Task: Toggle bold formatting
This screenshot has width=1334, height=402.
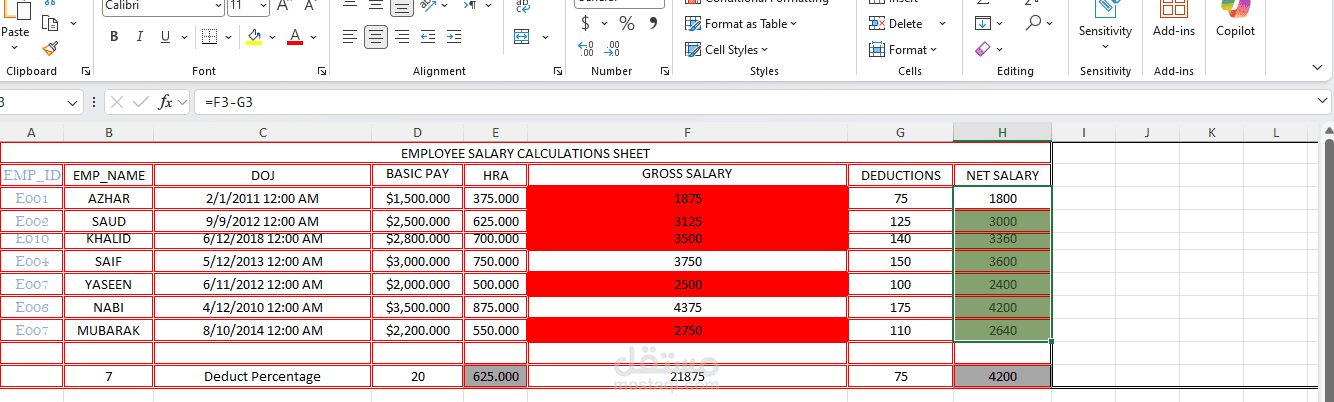Action: (x=114, y=37)
